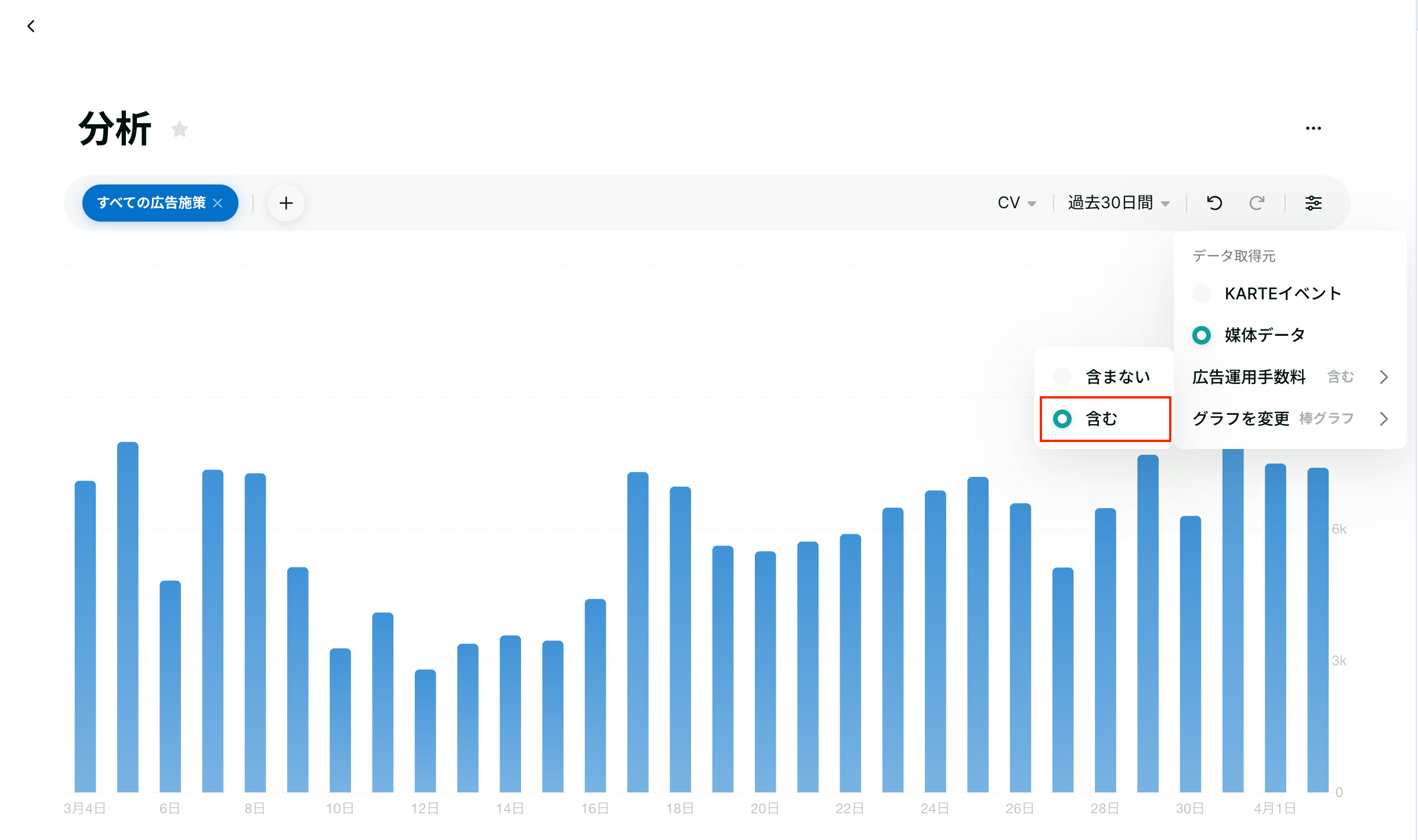The image size is (1418, 840).
Task: Toggle the settings sliders icon
Action: pyautogui.click(x=1313, y=203)
